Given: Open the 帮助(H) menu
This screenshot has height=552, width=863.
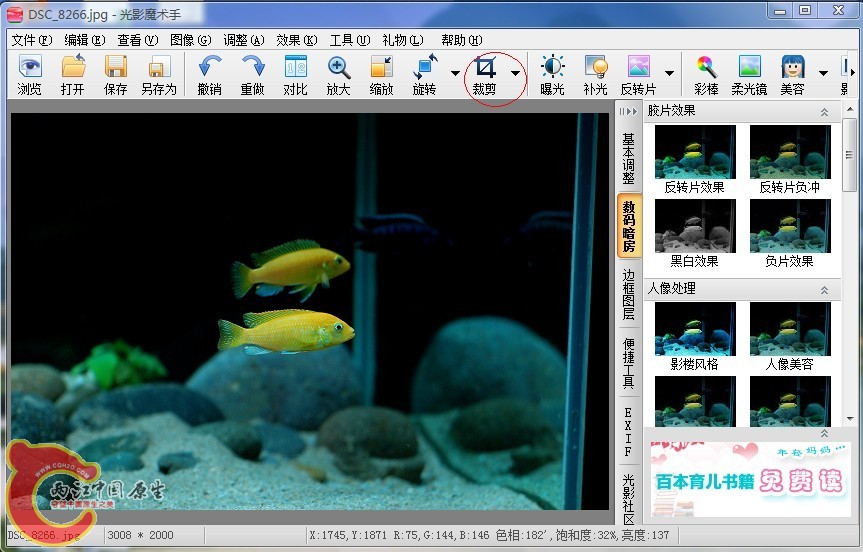Looking at the screenshot, I should [461, 40].
